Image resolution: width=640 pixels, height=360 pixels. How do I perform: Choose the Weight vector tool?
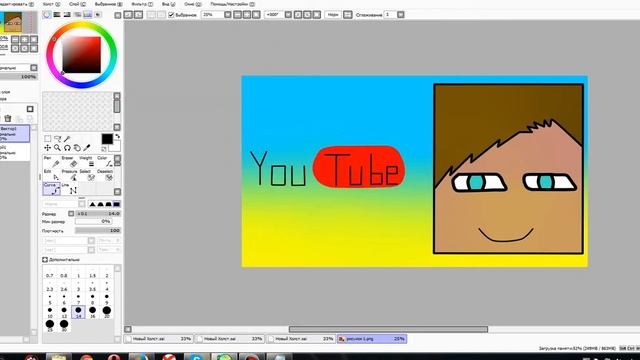[87, 162]
